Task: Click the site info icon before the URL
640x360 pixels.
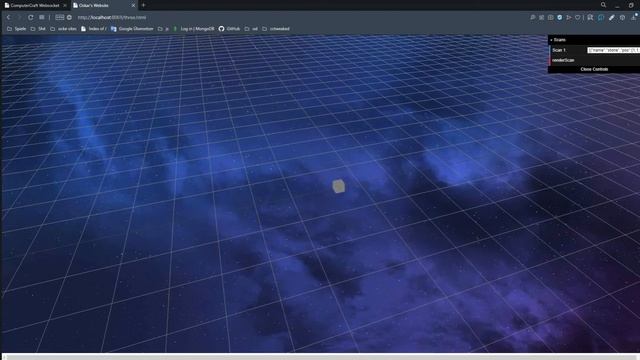Action: click(69, 18)
